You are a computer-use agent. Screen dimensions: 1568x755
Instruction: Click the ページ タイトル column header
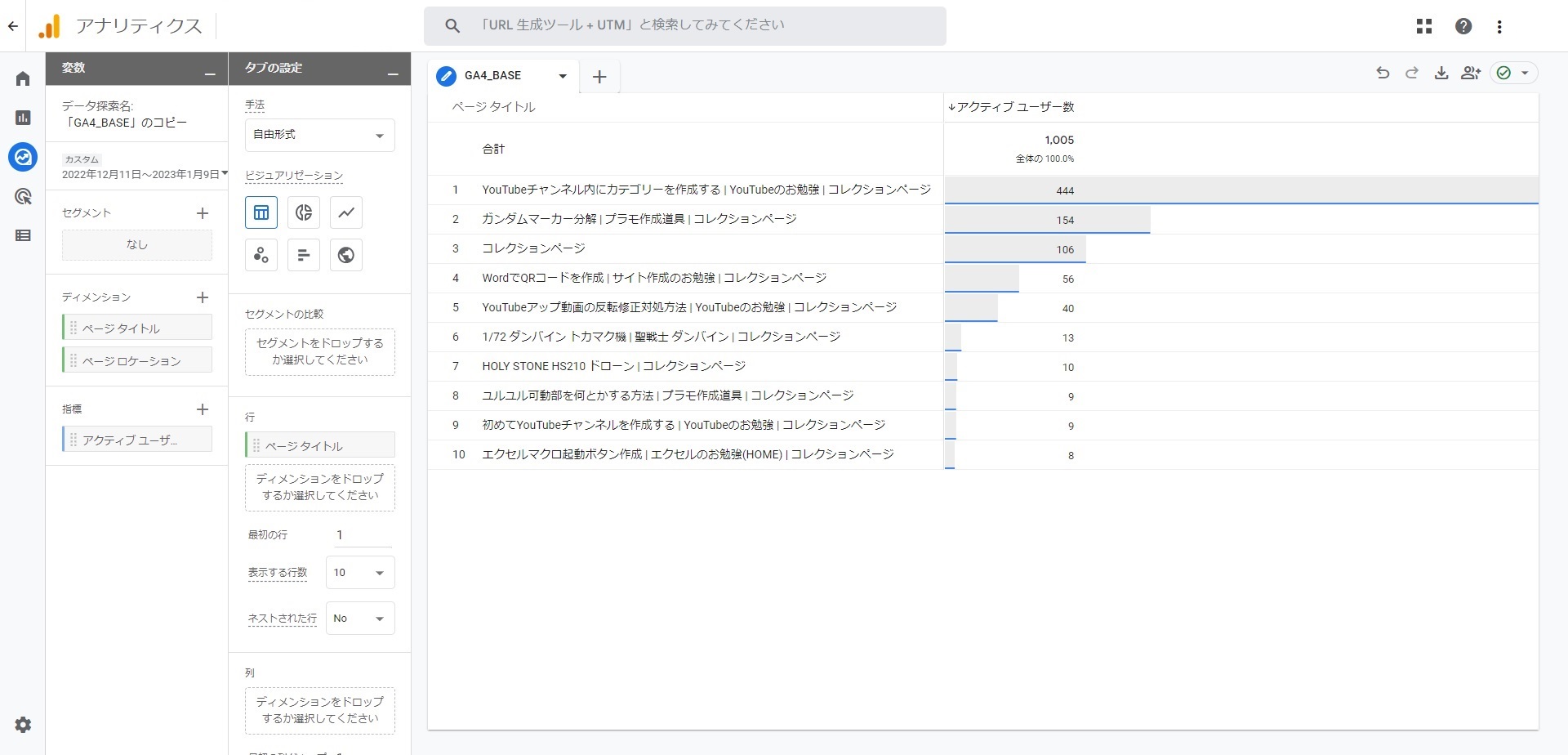point(494,107)
